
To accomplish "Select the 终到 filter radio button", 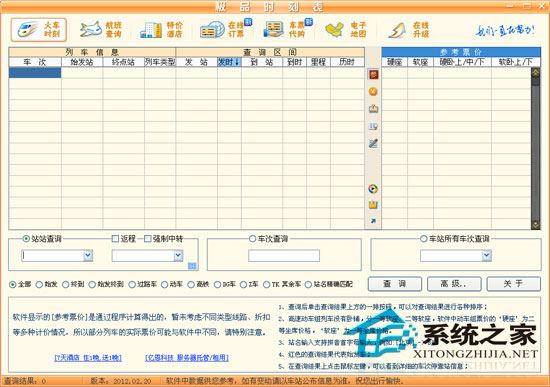I will pyautogui.click(x=66, y=284).
